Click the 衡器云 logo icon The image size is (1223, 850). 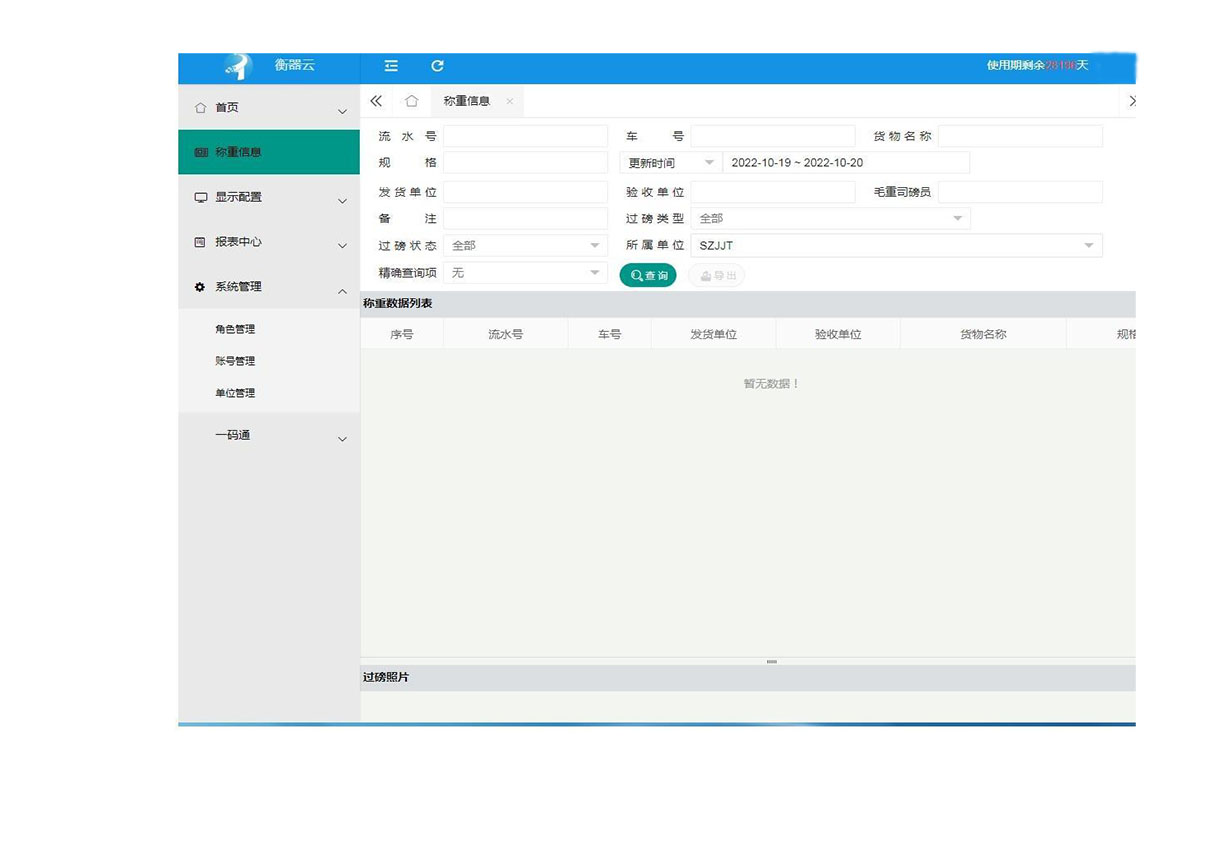[238, 67]
